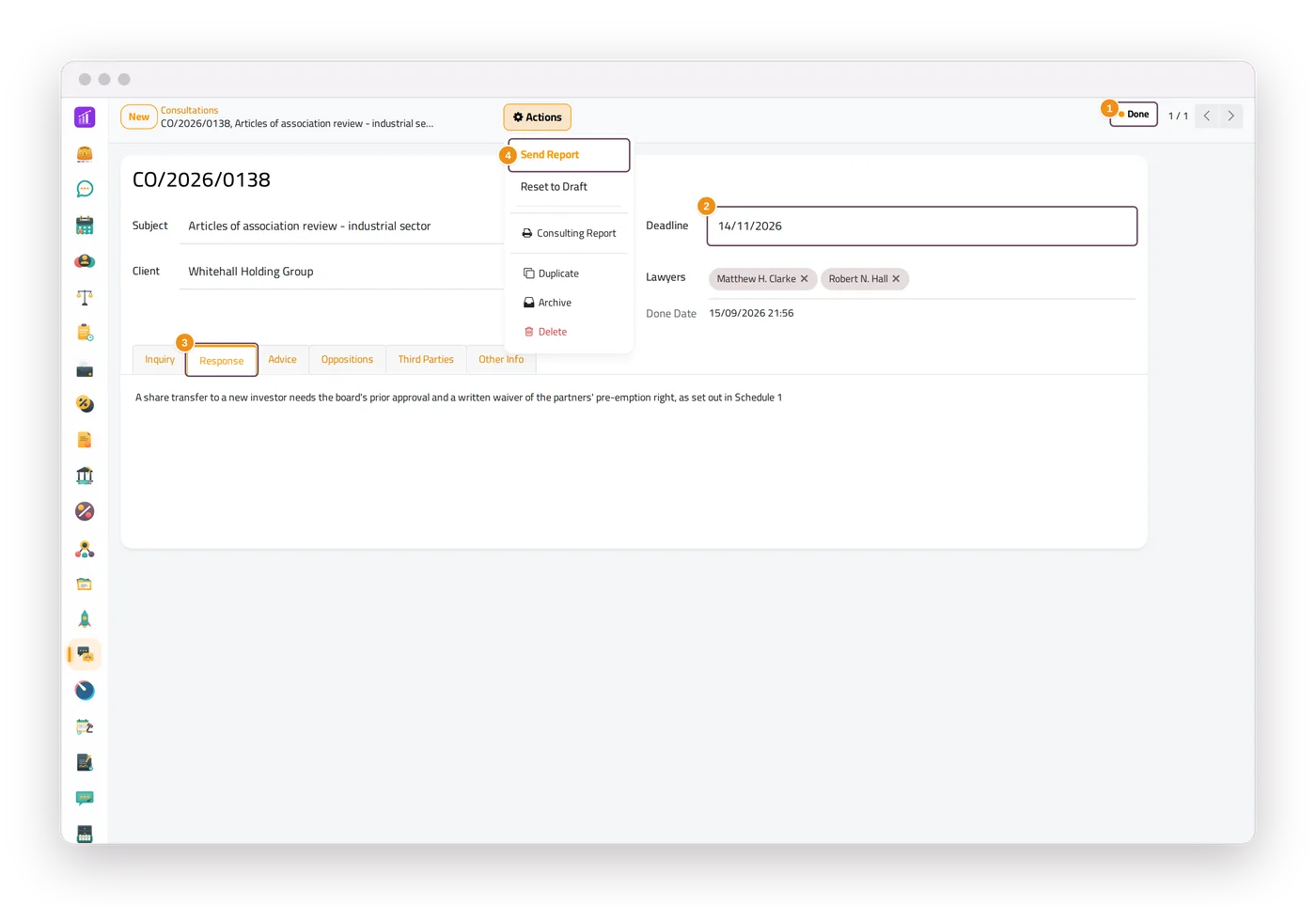Open the purple bar chart dashboard app
The image size is (1316, 905).
(x=85, y=117)
